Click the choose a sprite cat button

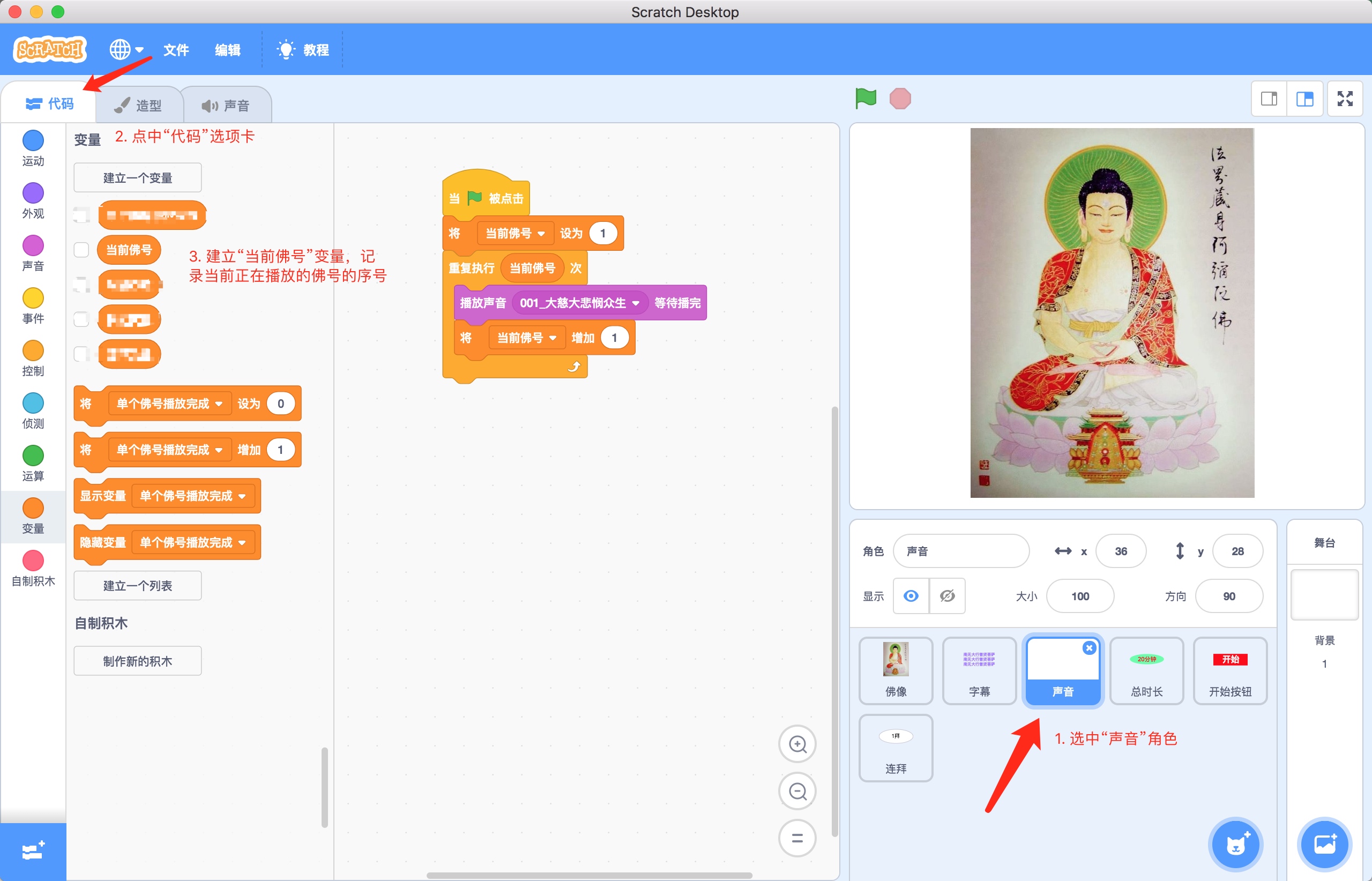tap(1236, 845)
